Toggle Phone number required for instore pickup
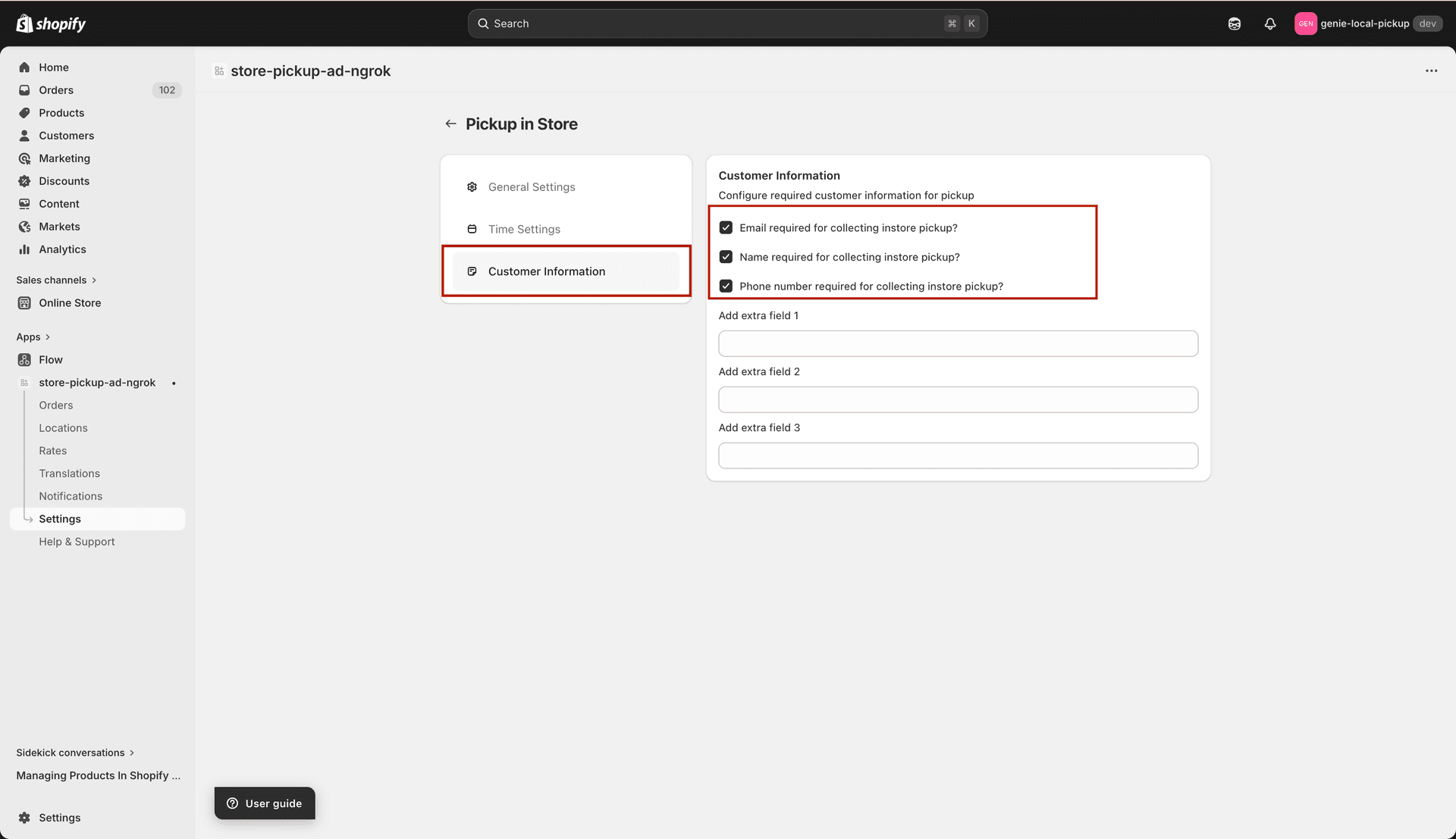This screenshot has height=839, width=1456. pos(726,286)
